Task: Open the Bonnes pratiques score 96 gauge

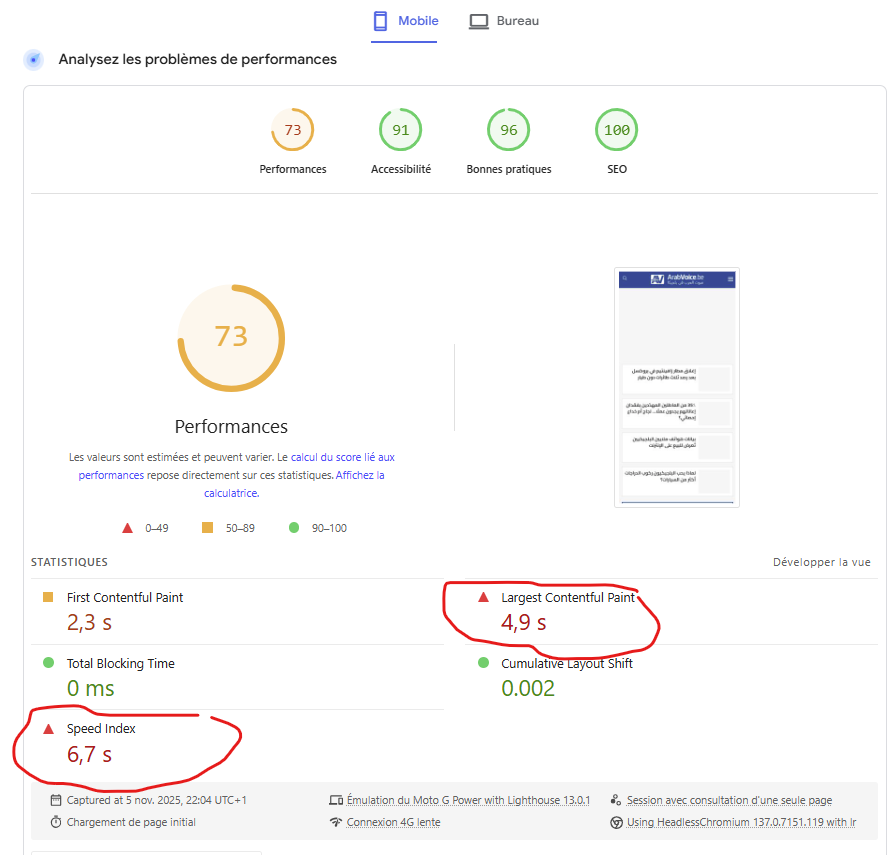Action: pos(508,130)
